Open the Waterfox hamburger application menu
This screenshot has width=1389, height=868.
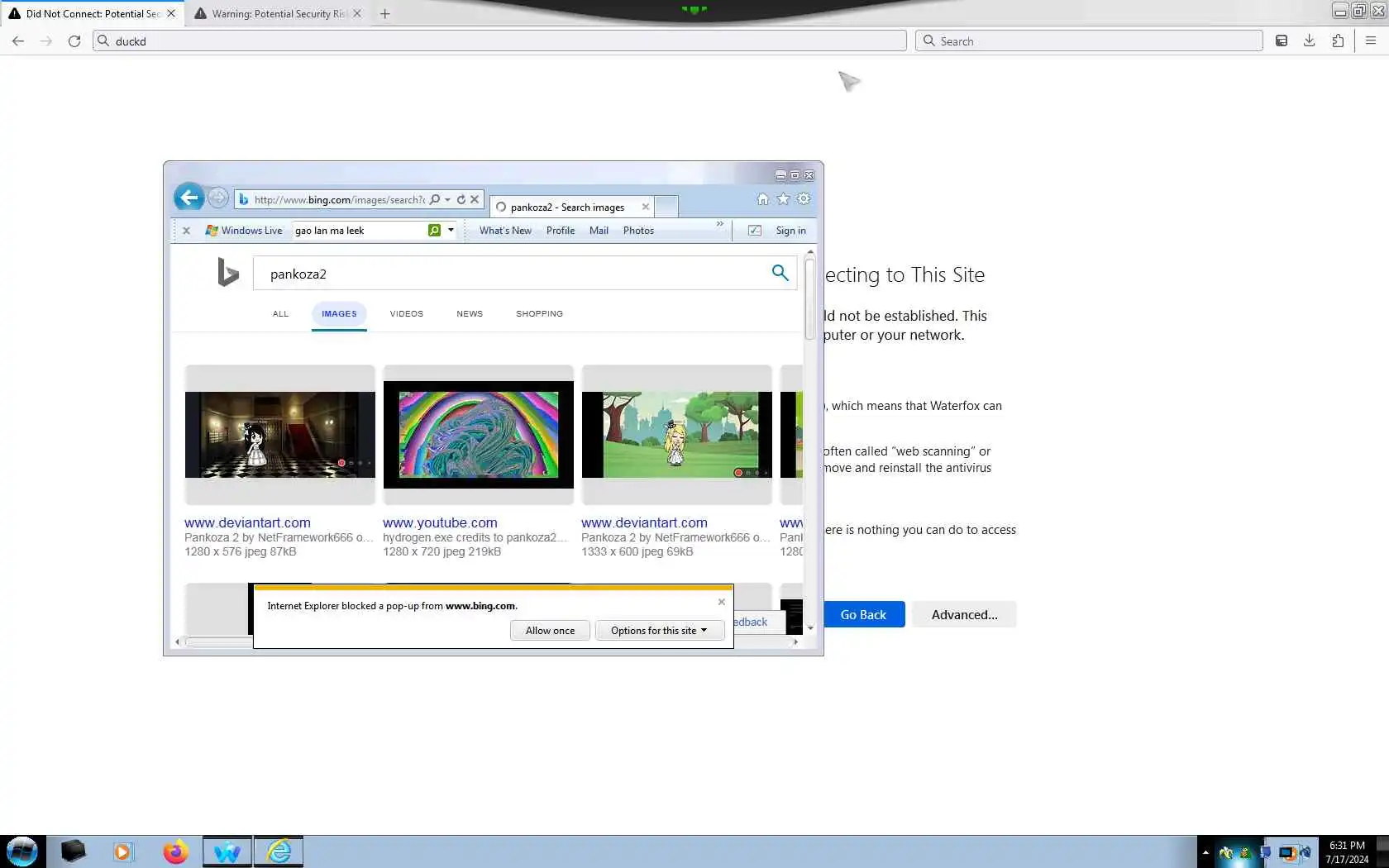1371,41
